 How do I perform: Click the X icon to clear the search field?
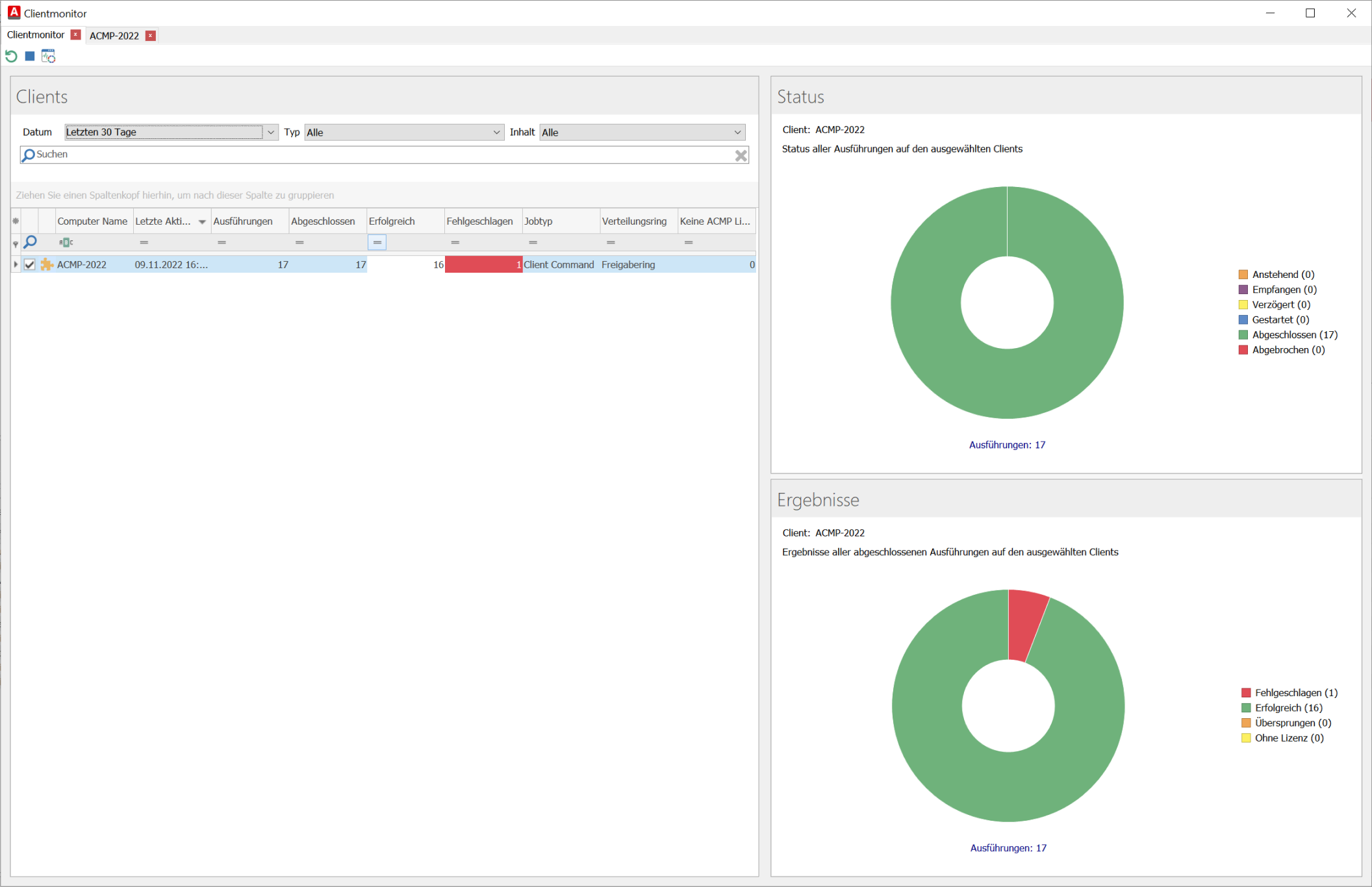pyautogui.click(x=741, y=155)
